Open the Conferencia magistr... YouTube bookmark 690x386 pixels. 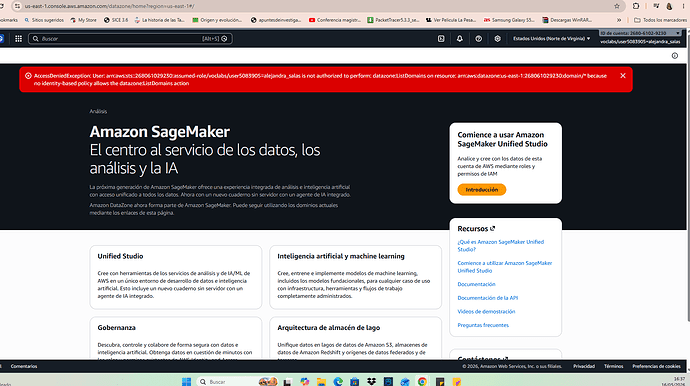click(x=334, y=20)
